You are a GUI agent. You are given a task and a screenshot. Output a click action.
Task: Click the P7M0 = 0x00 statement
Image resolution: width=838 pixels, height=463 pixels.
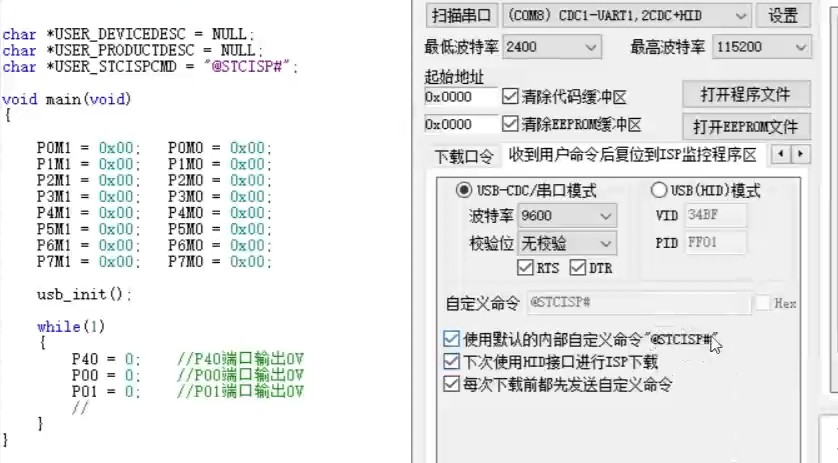[x=220, y=261]
